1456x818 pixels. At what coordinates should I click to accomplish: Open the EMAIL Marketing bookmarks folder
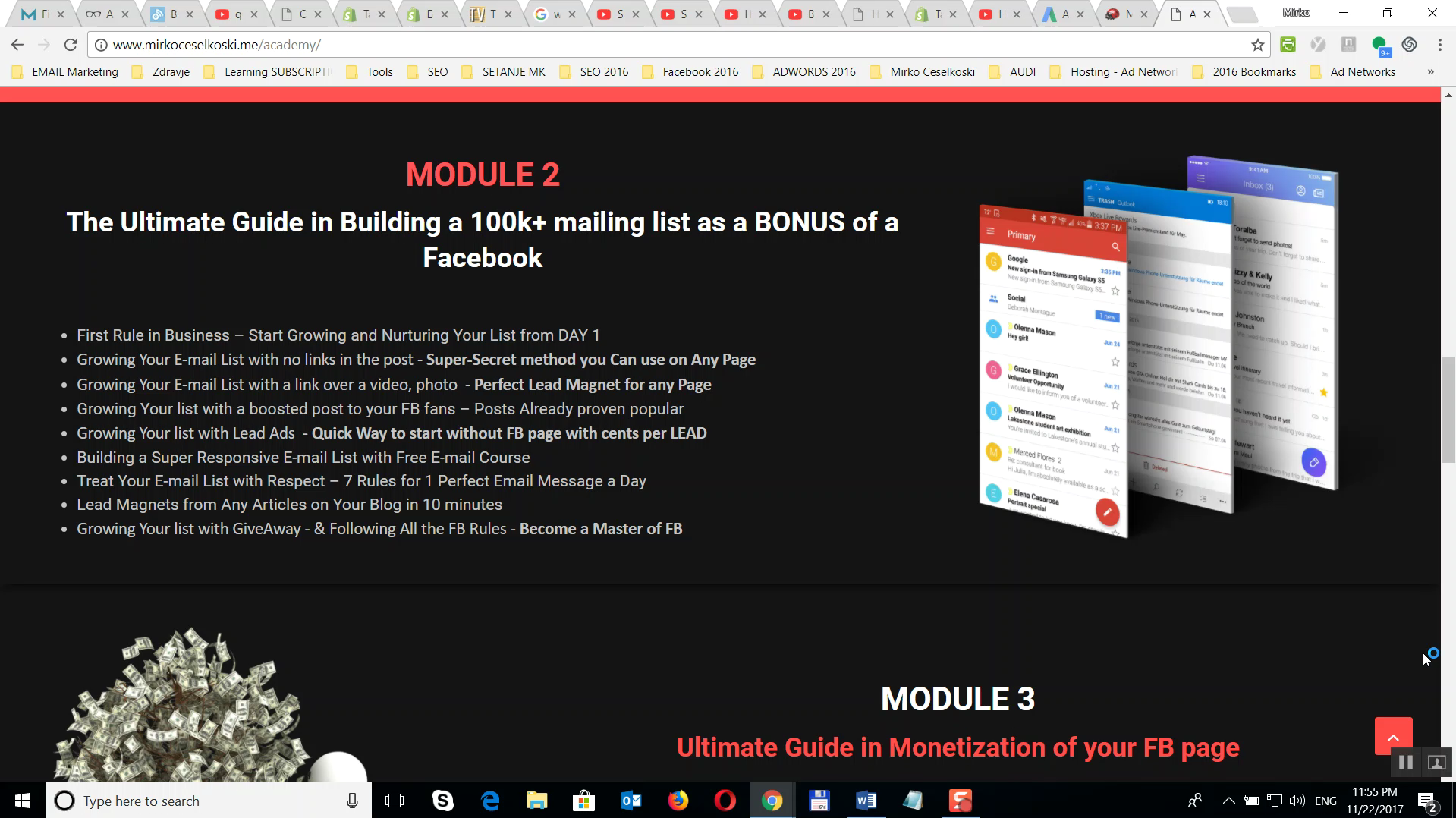(66, 72)
